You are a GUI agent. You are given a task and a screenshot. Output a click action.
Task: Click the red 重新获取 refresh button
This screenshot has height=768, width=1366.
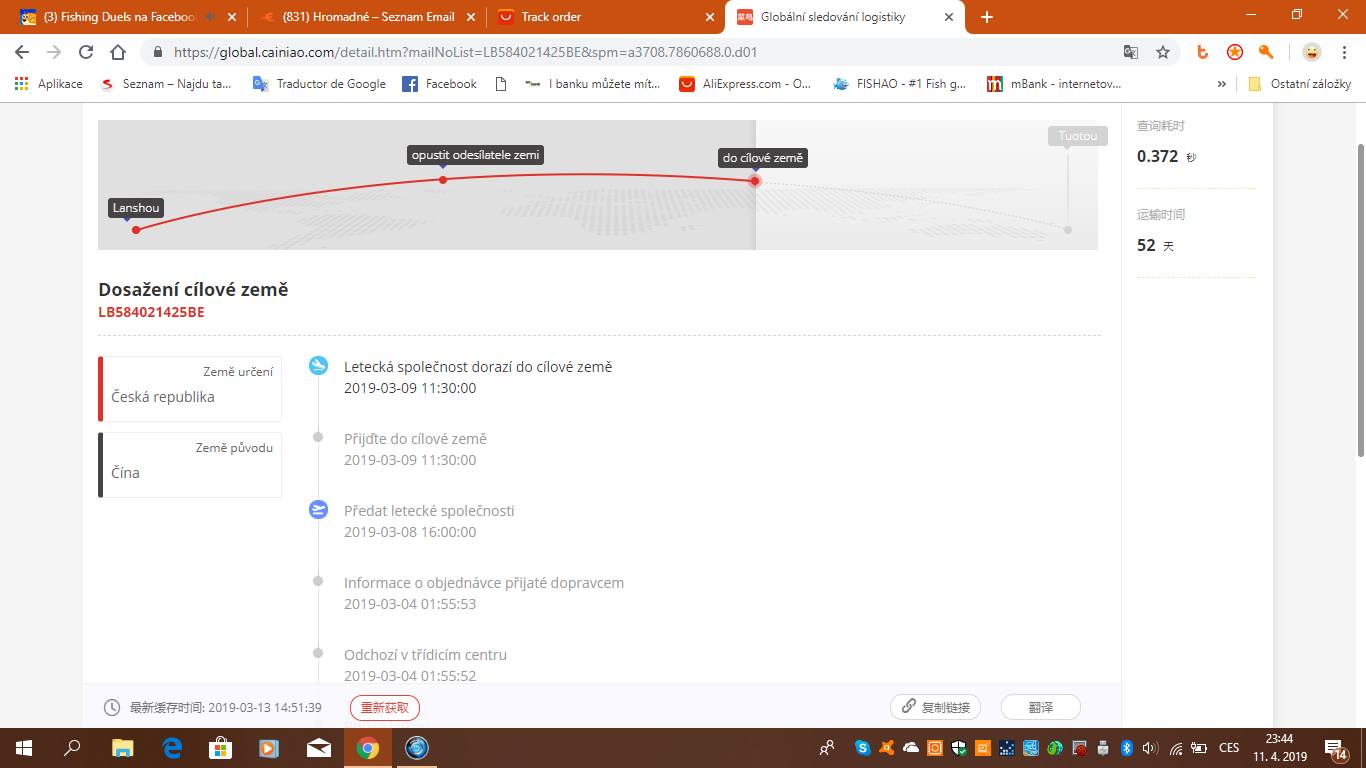coord(385,707)
